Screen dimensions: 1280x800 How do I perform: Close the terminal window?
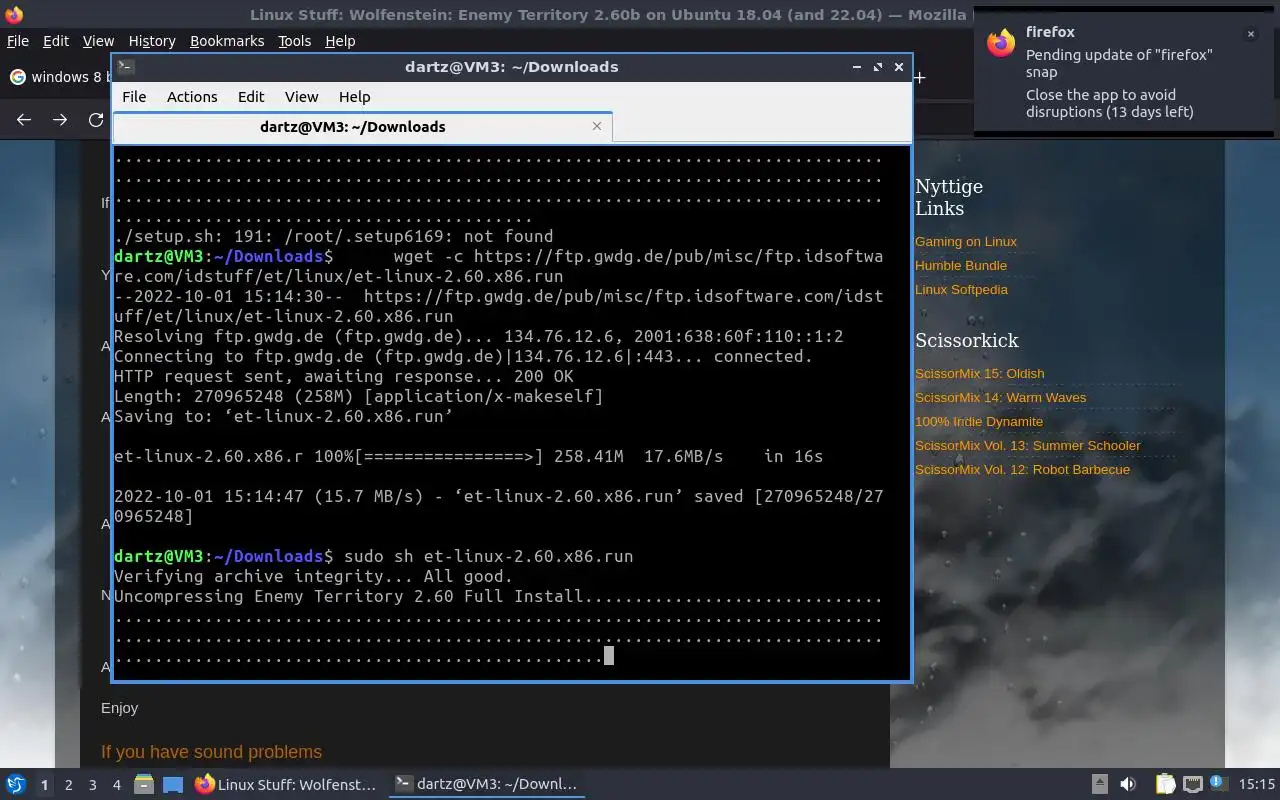(x=899, y=67)
